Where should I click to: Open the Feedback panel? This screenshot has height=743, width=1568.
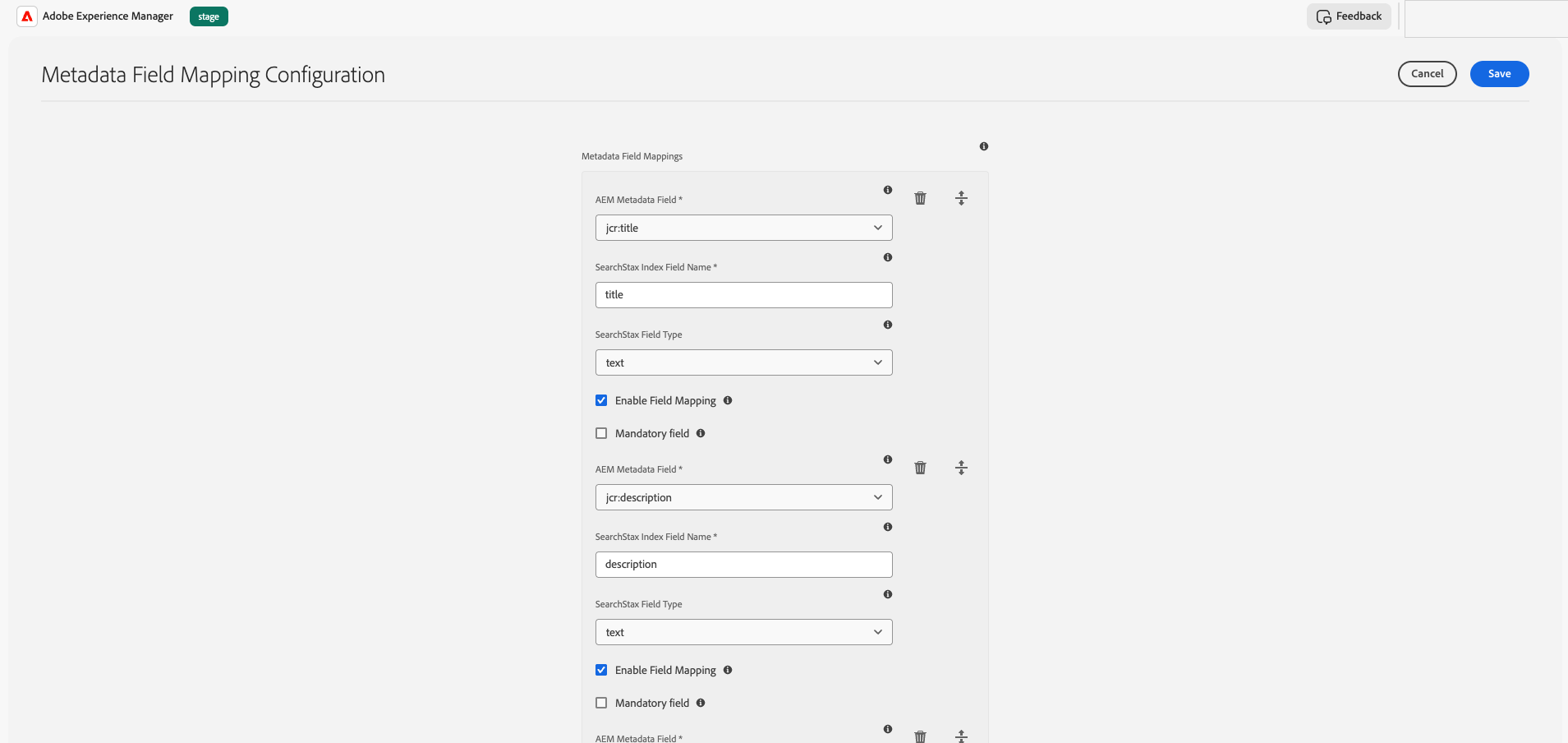point(1349,16)
